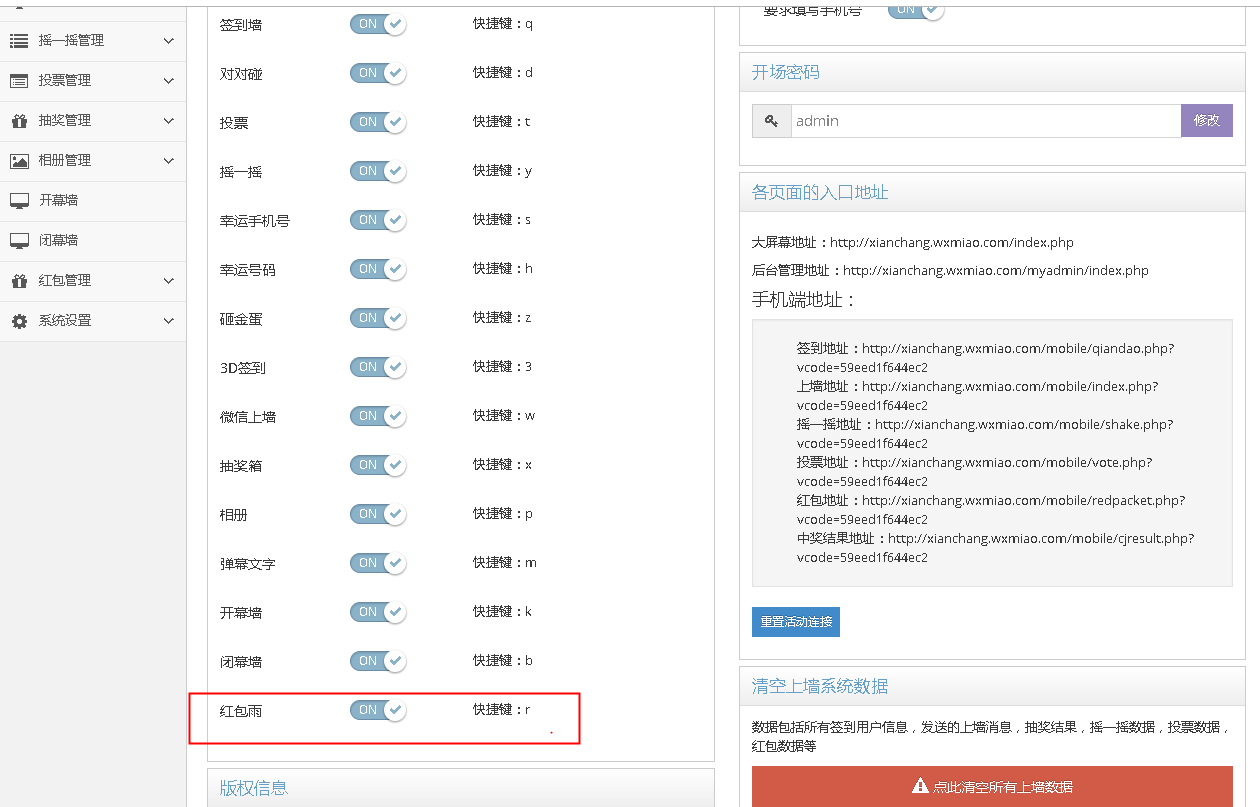This screenshot has height=807, width=1260.
Task: Focus the admin password input field
Action: pyautogui.click(x=985, y=121)
